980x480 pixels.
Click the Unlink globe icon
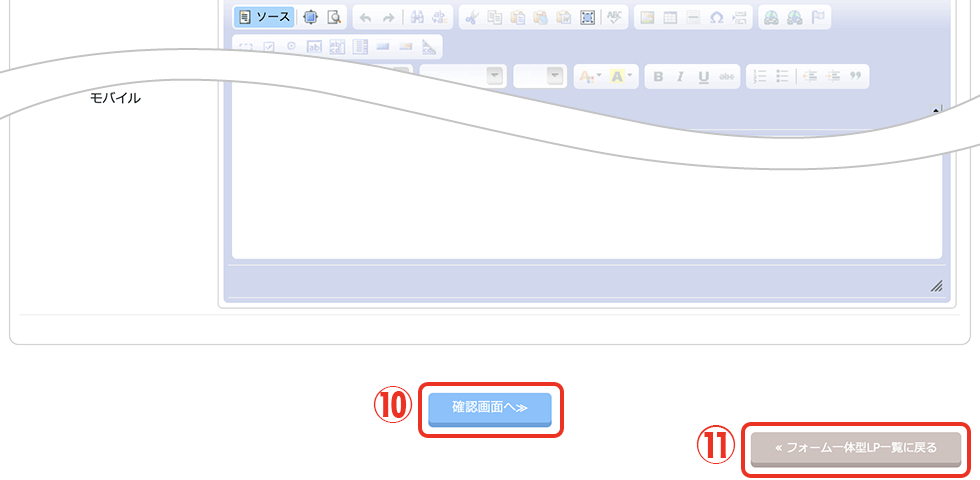coord(794,18)
